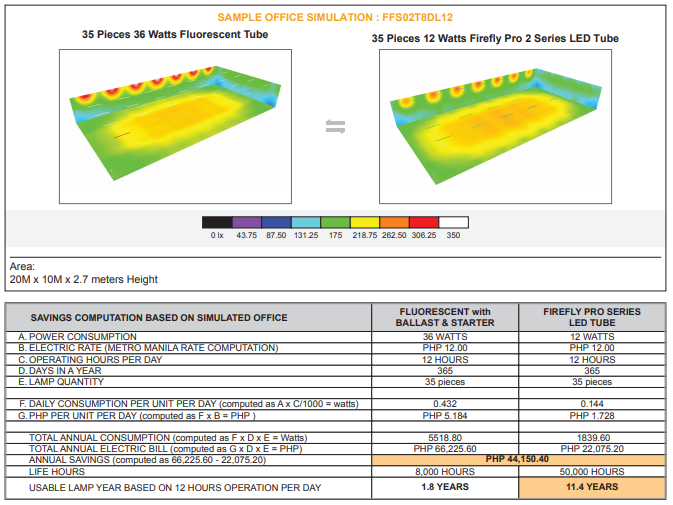Click 'SAVINGS COMPUTATION BASED ON SIMULATED OFFICE' header
The image size is (673, 505).
159,318
